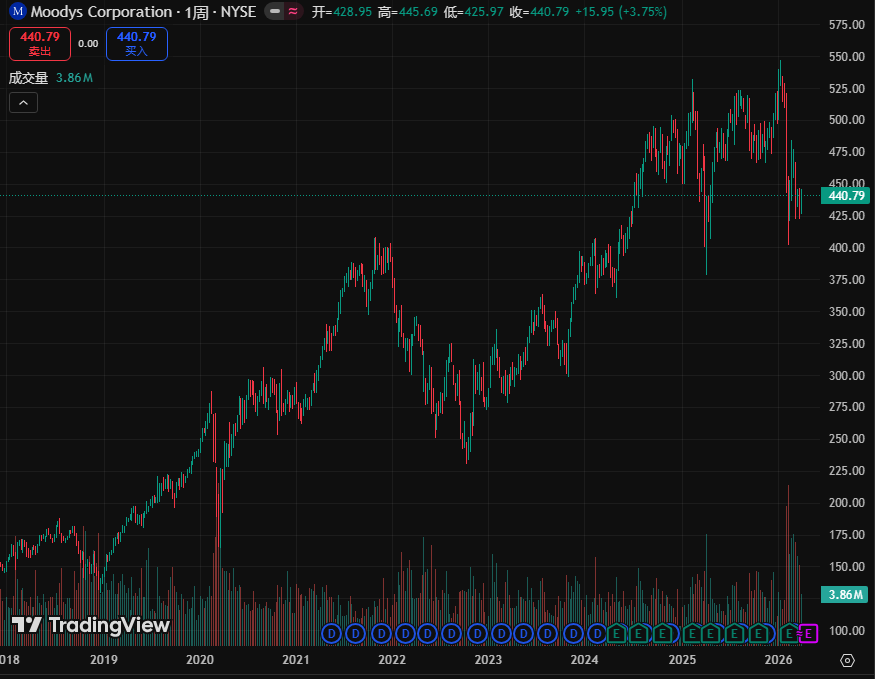Click the 0.00 spread value
875x679 pixels.
click(x=88, y=43)
